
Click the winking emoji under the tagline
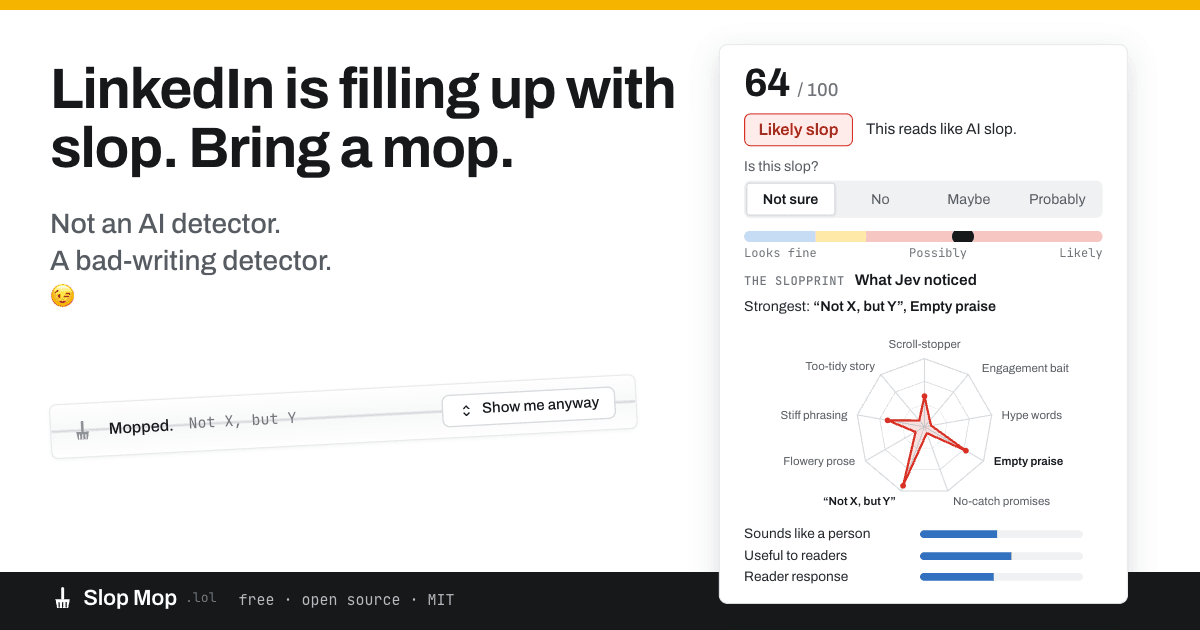(62, 296)
